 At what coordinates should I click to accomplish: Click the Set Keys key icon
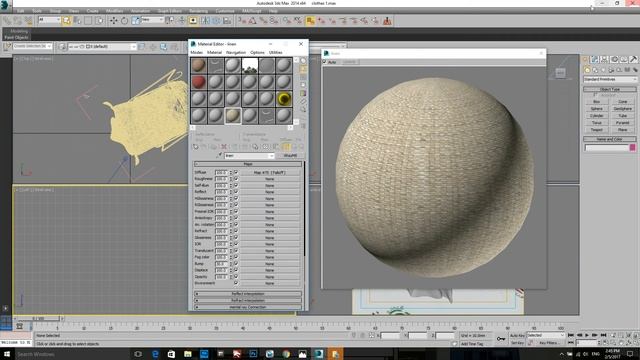[501, 339]
